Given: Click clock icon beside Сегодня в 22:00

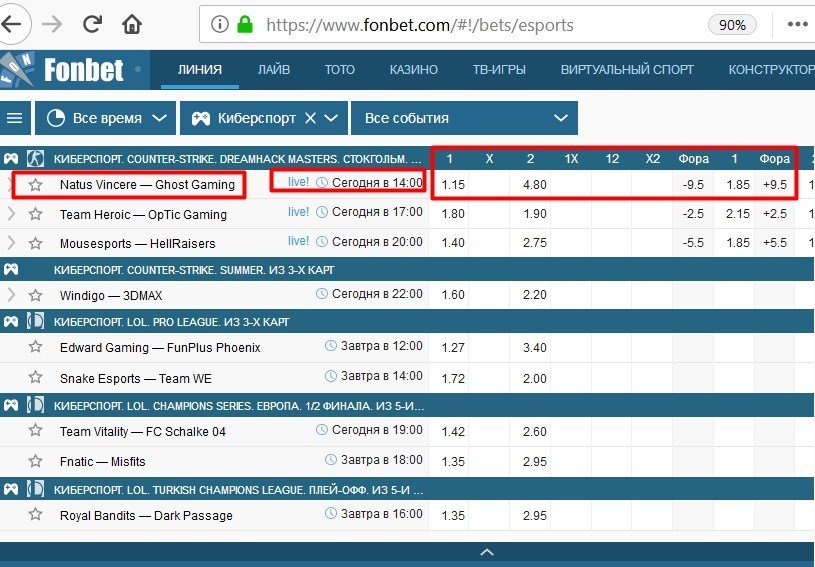Looking at the screenshot, I should point(322,294).
